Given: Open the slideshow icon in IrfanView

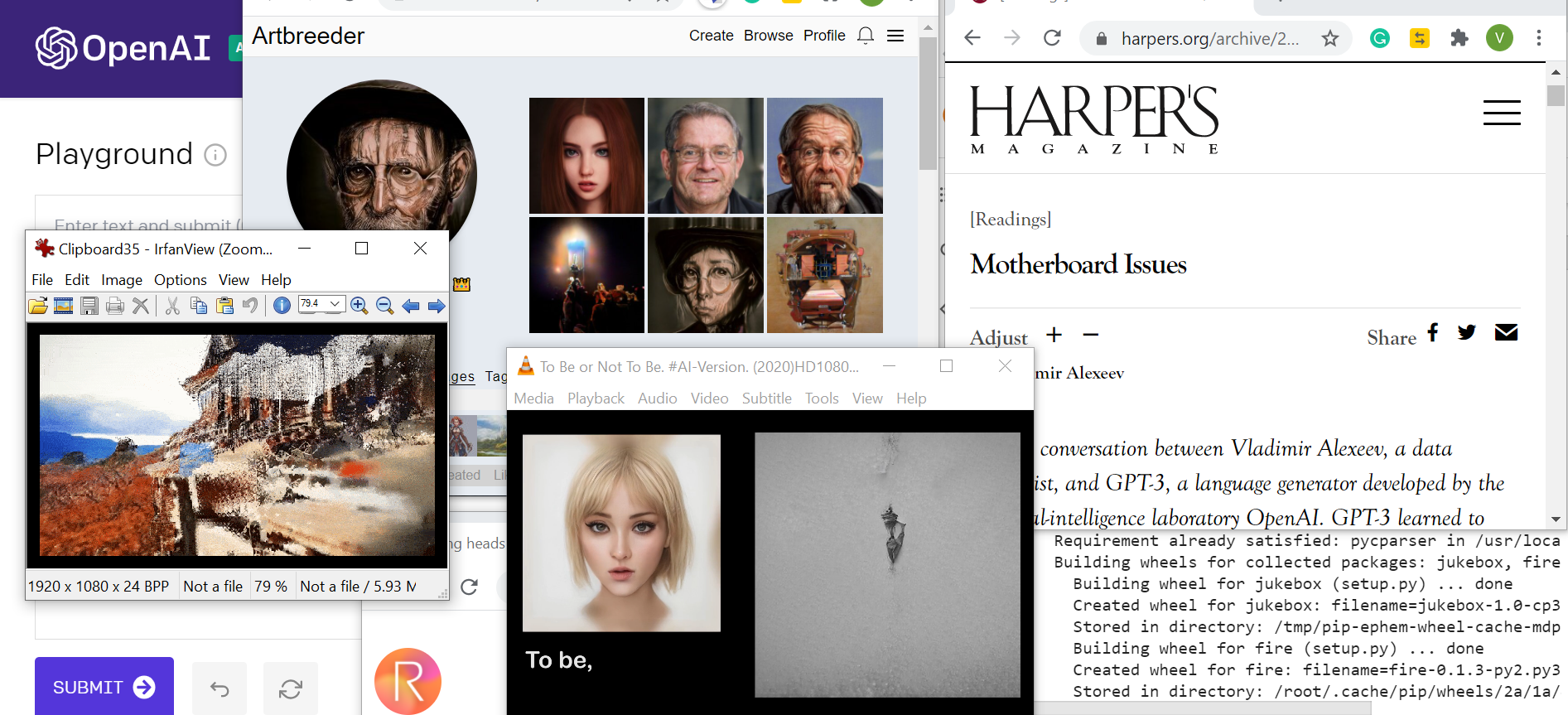Looking at the screenshot, I should click(x=63, y=306).
